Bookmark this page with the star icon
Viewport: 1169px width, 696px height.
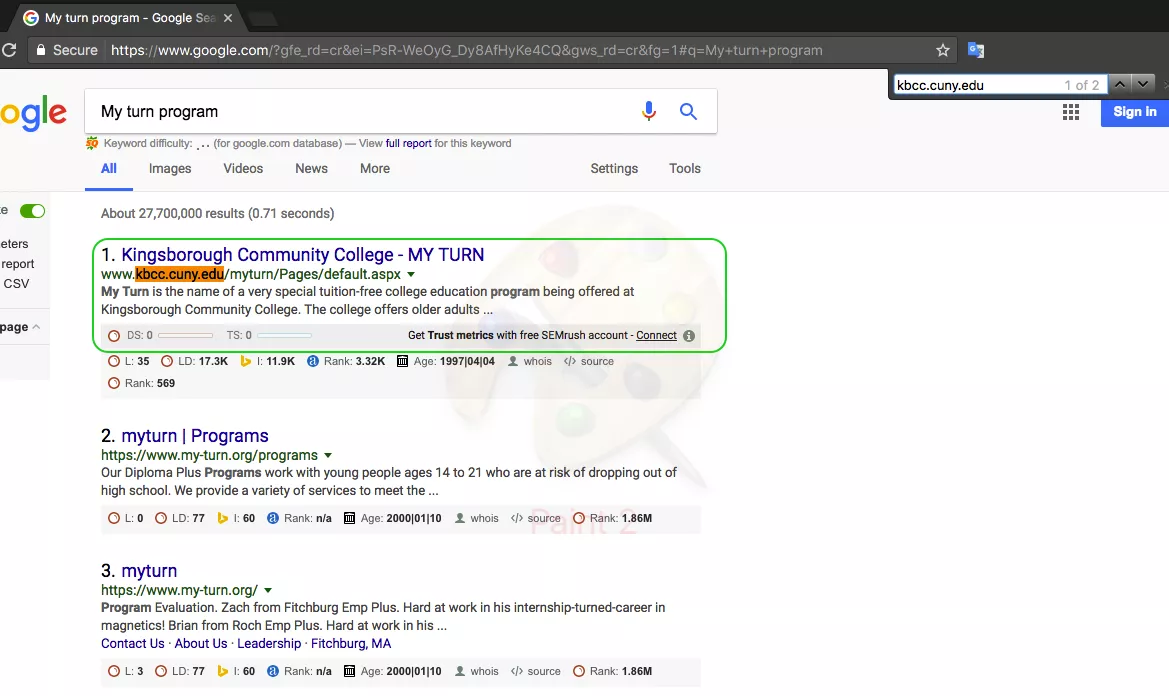(942, 50)
